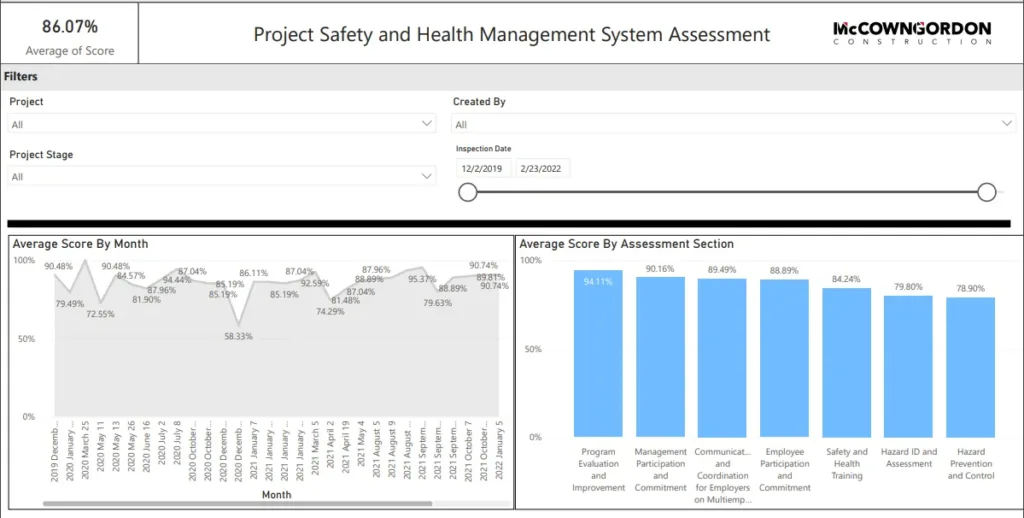Click the Hazard ID and Assessment axis label
Image resolution: width=1024 pixels, height=518 pixels.
[x=908, y=457]
